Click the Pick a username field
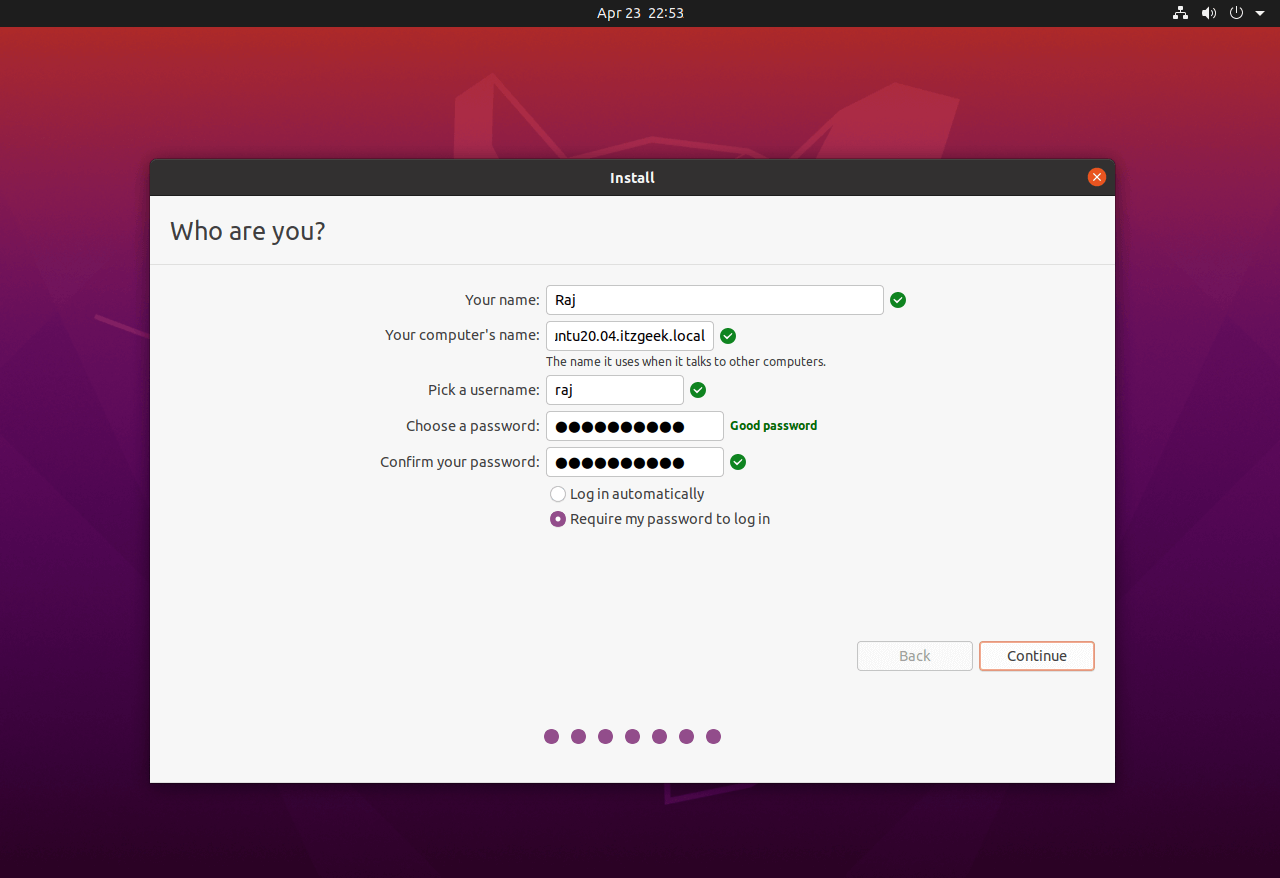This screenshot has height=878, width=1280. [x=614, y=390]
